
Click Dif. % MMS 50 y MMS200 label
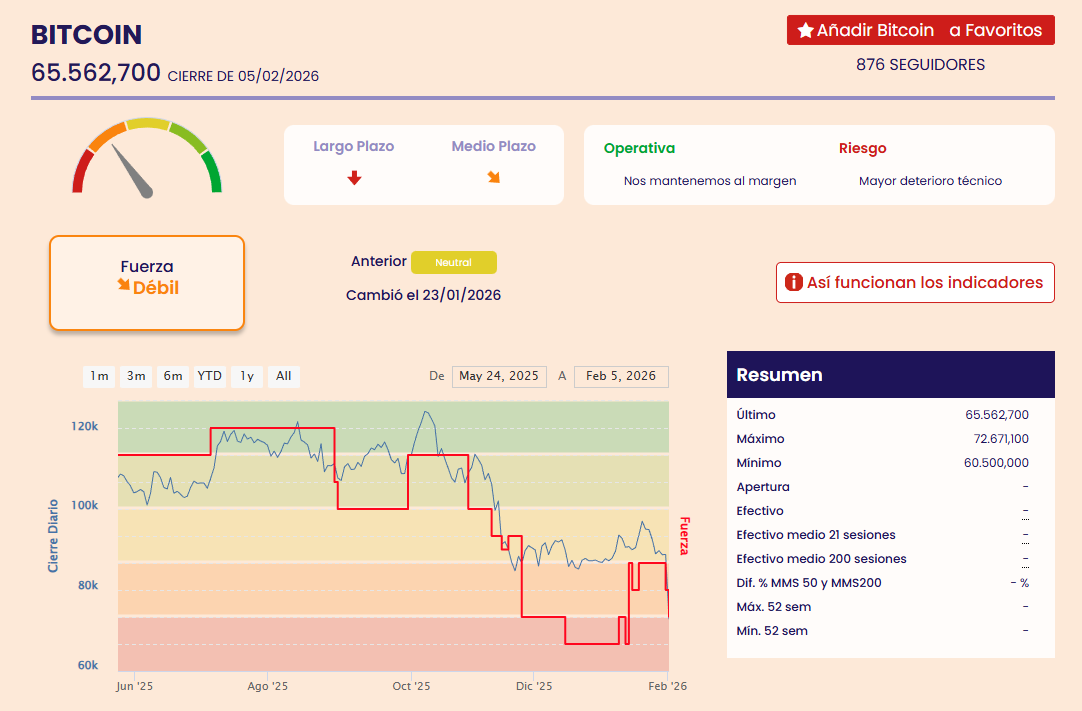coord(809,583)
